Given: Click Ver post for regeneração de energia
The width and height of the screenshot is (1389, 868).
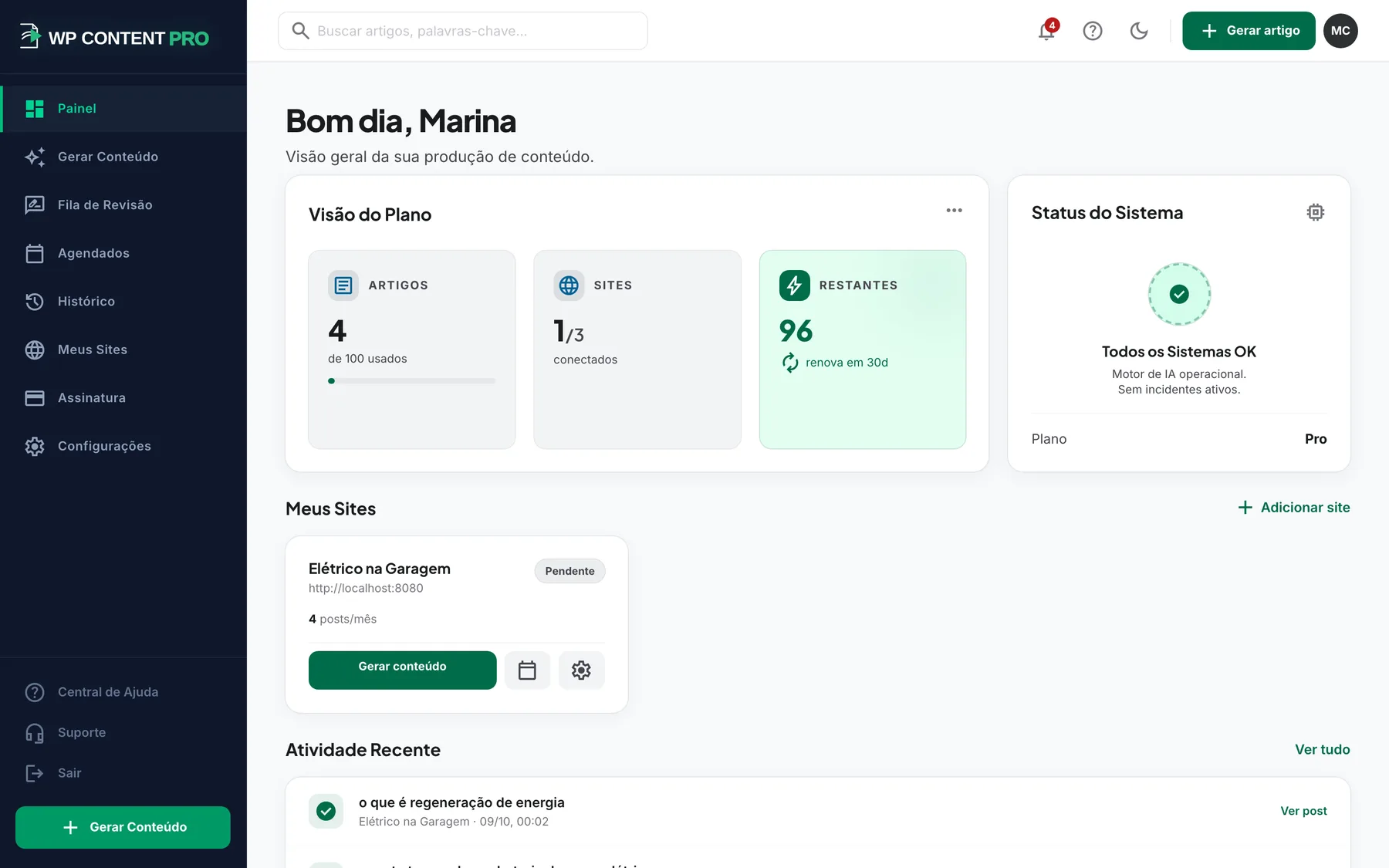Looking at the screenshot, I should 1304,811.
